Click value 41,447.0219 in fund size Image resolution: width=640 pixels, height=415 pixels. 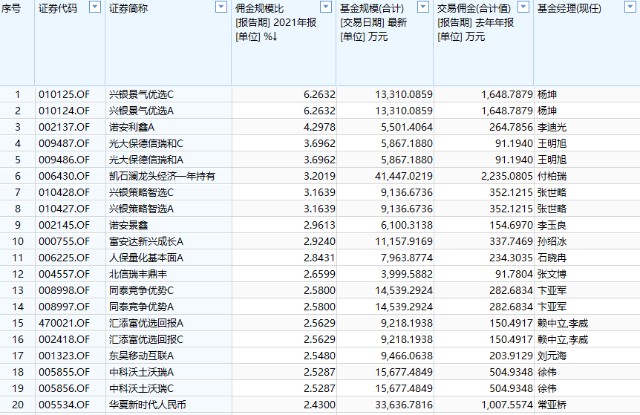tap(403, 176)
